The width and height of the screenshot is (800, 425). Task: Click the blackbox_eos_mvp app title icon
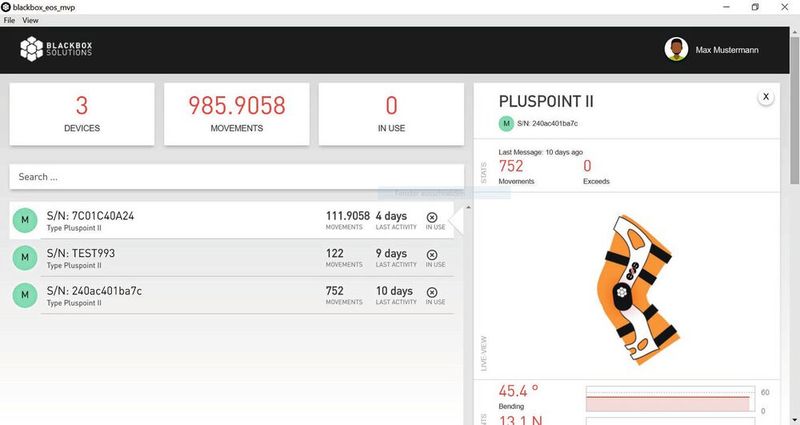(6, 7)
